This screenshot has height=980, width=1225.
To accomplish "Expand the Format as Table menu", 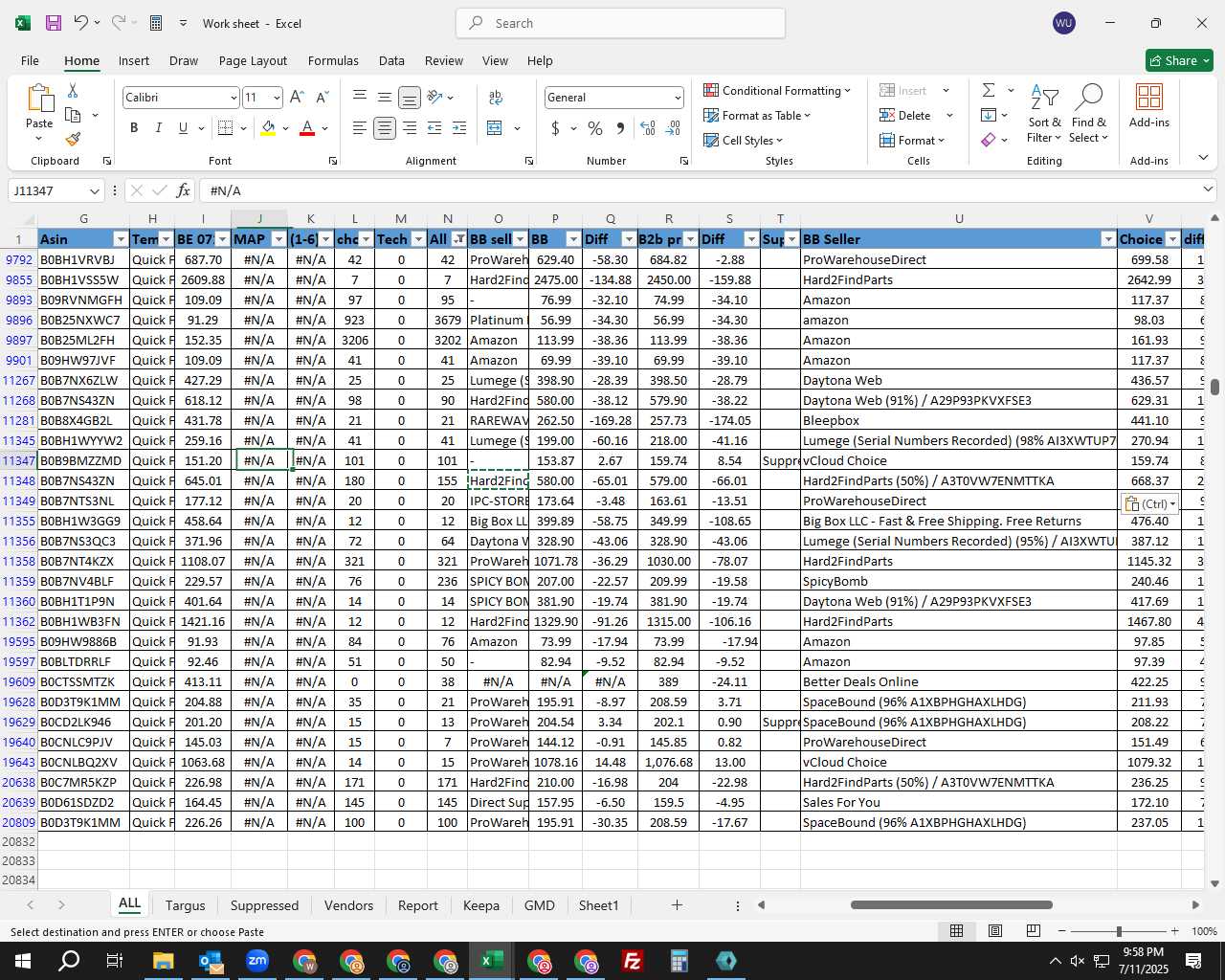I will coord(757,115).
